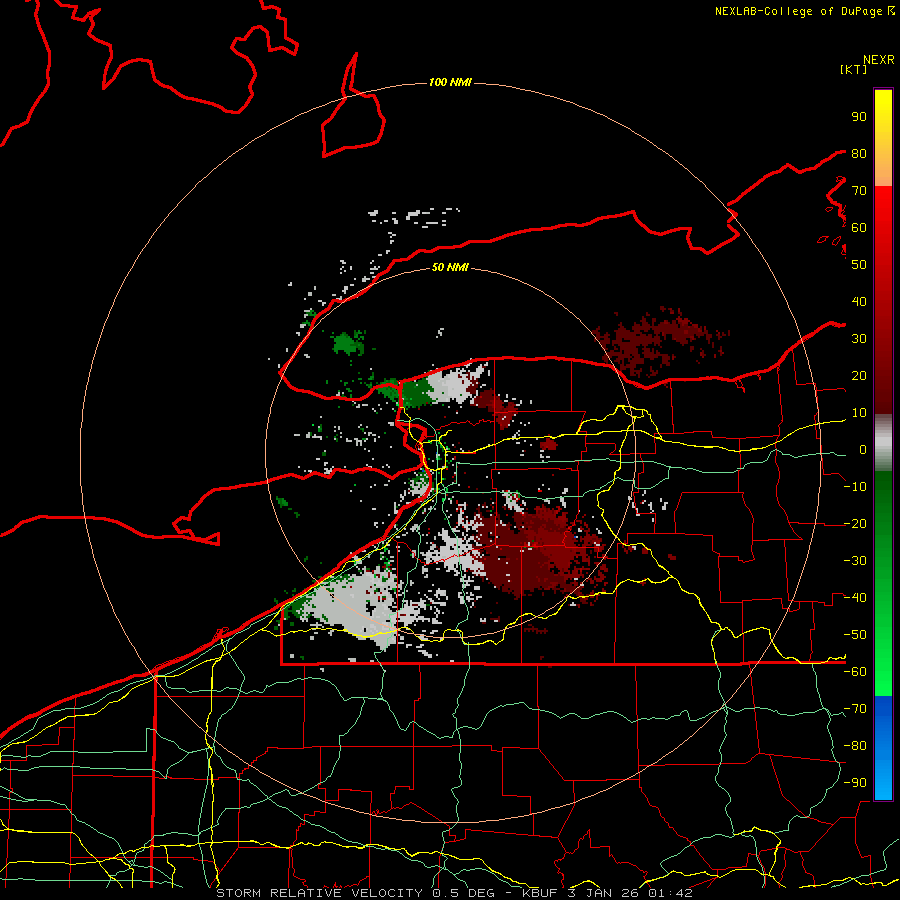Click the NEXLAB-College of DuPage label
Image resolution: width=900 pixels, height=900 pixels.
[798, 11]
